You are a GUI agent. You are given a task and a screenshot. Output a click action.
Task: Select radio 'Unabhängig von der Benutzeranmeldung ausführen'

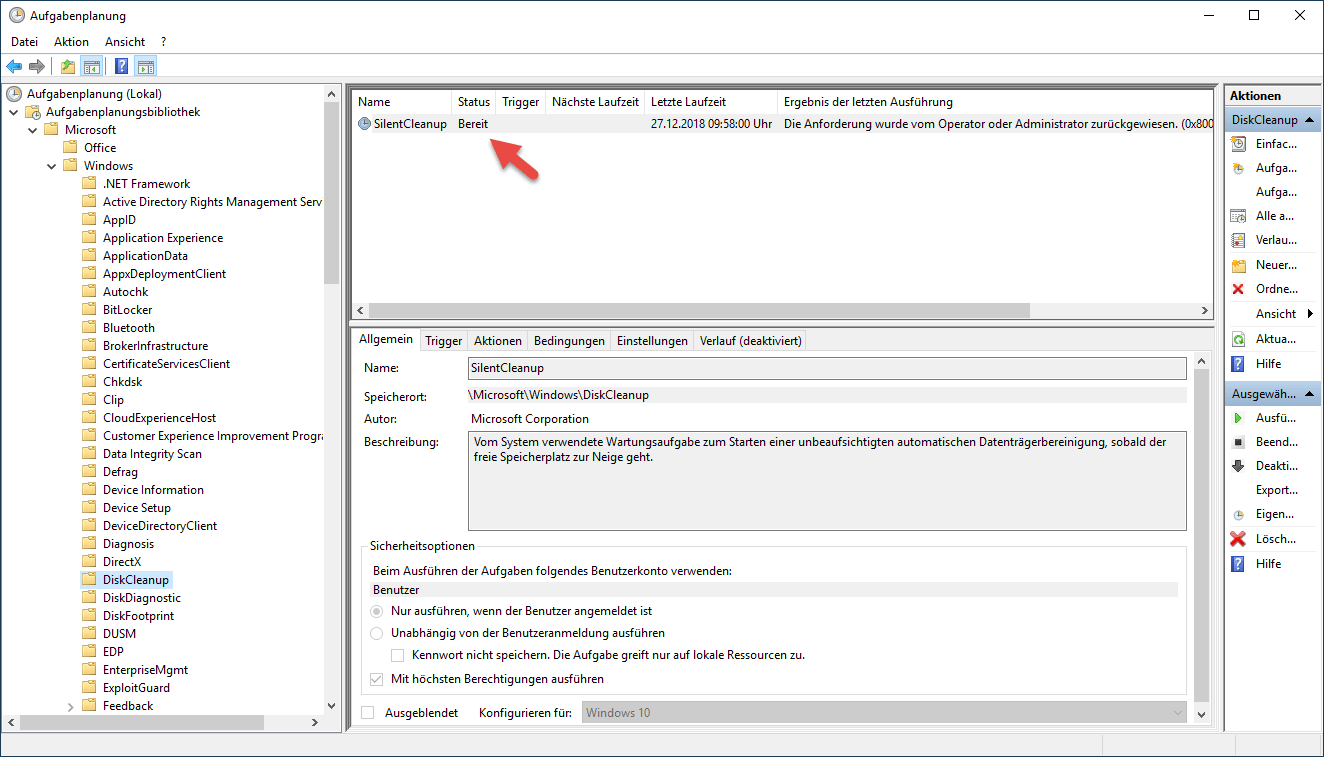point(377,633)
